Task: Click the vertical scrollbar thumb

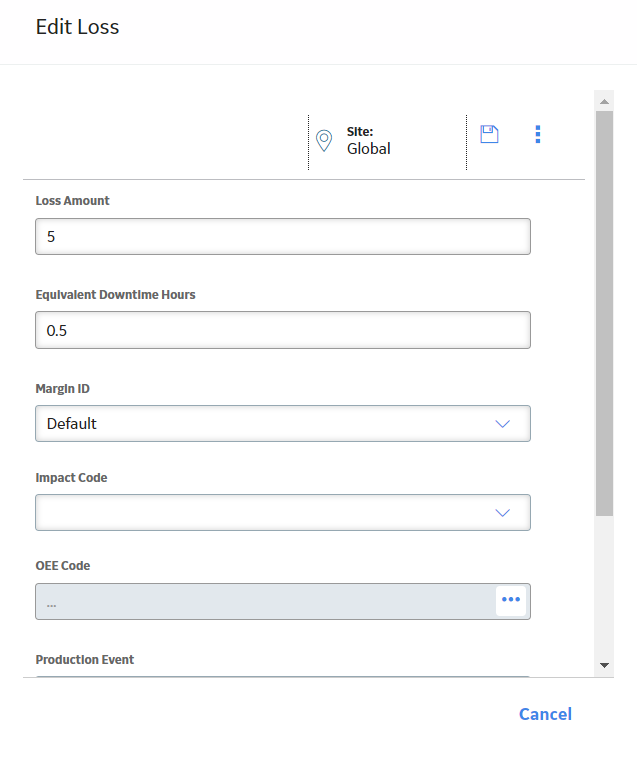Action: (x=604, y=314)
